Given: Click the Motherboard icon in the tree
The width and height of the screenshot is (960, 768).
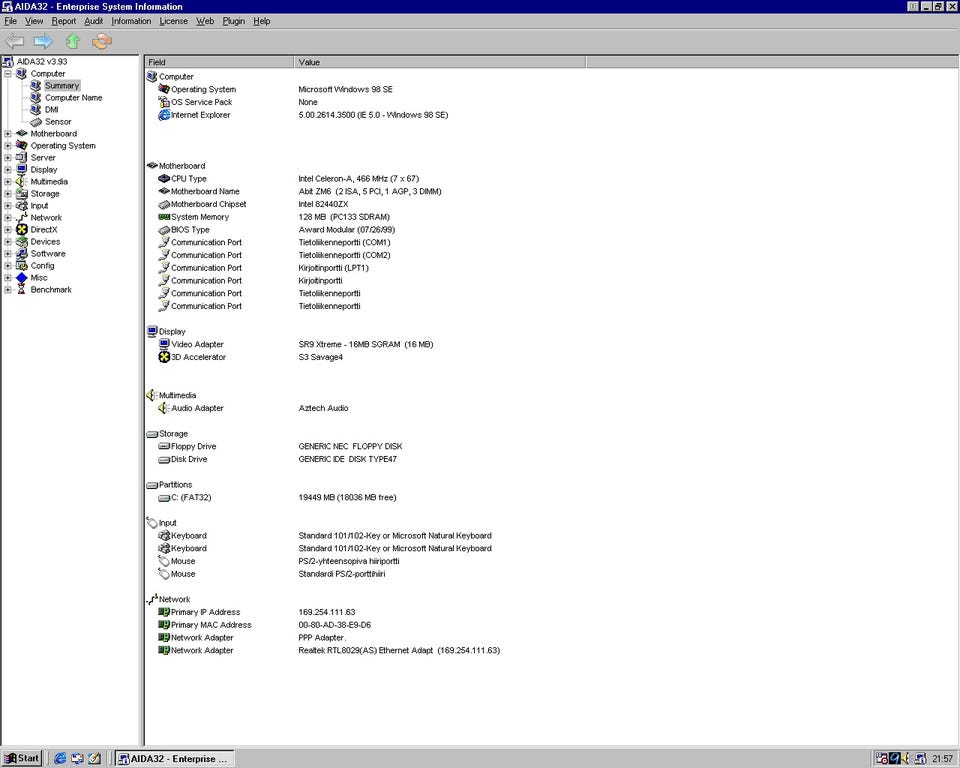Looking at the screenshot, I should click(21, 134).
